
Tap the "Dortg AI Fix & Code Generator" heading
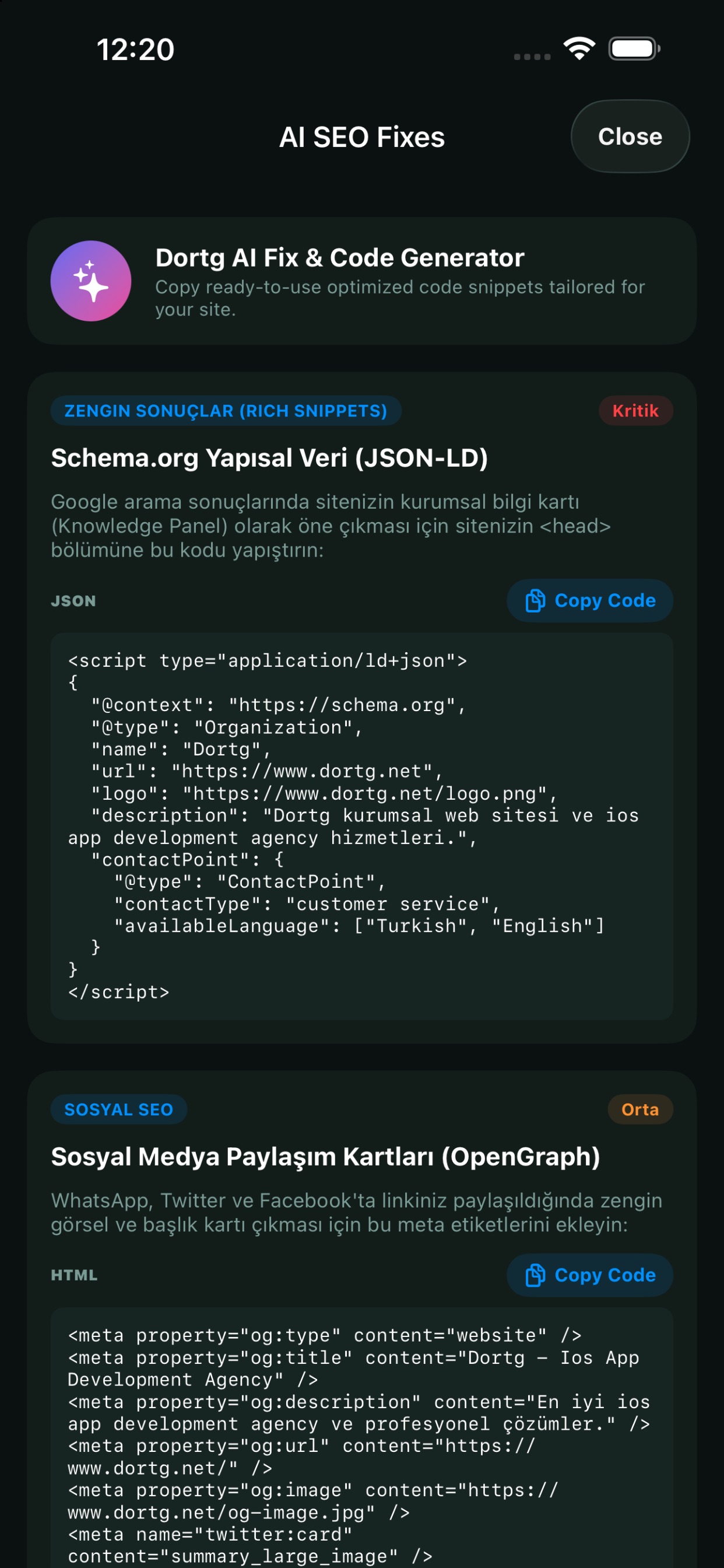coord(339,257)
